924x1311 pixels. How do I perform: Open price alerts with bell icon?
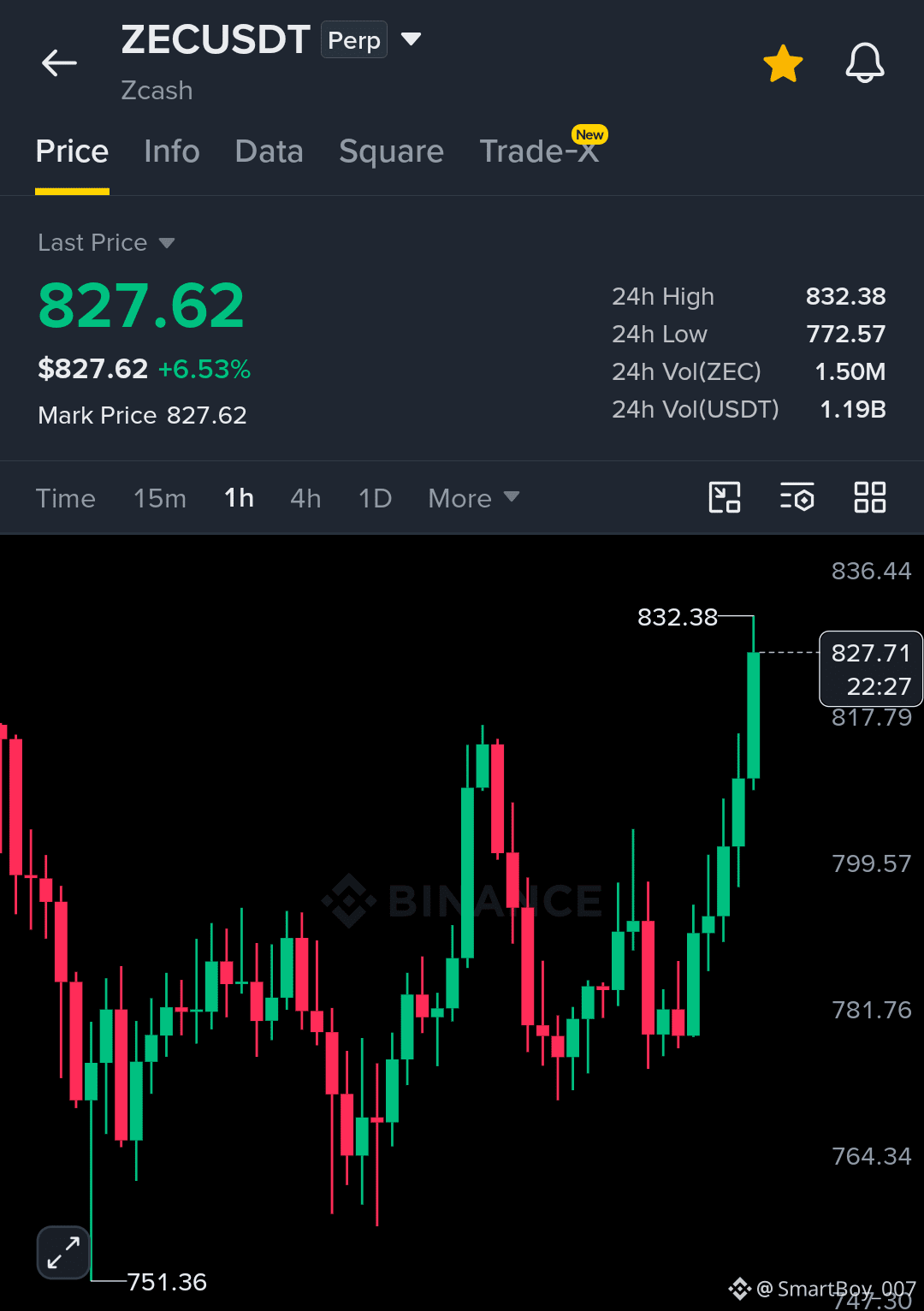pos(865,63)
